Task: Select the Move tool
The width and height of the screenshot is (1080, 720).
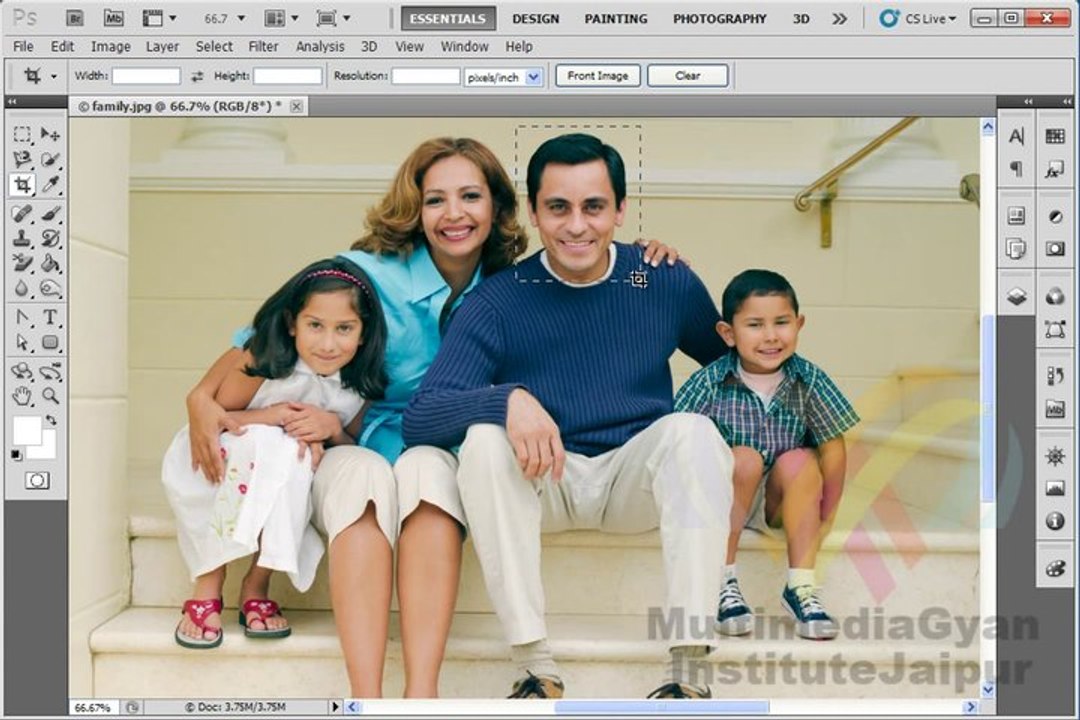Action: 50,134
